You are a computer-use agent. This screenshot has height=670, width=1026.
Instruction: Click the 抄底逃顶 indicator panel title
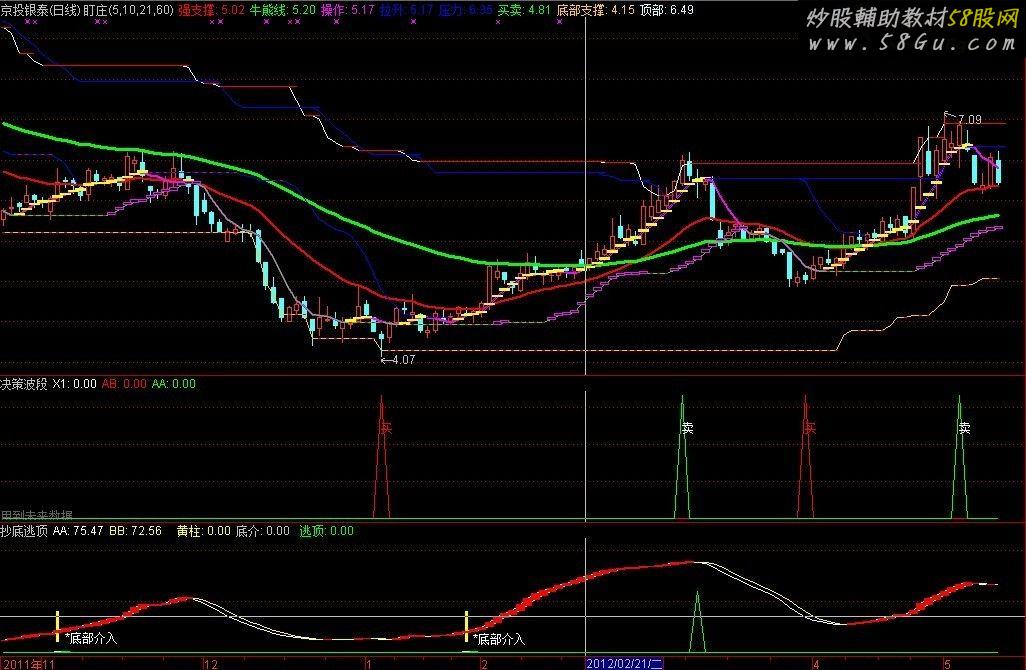(24, 530)
